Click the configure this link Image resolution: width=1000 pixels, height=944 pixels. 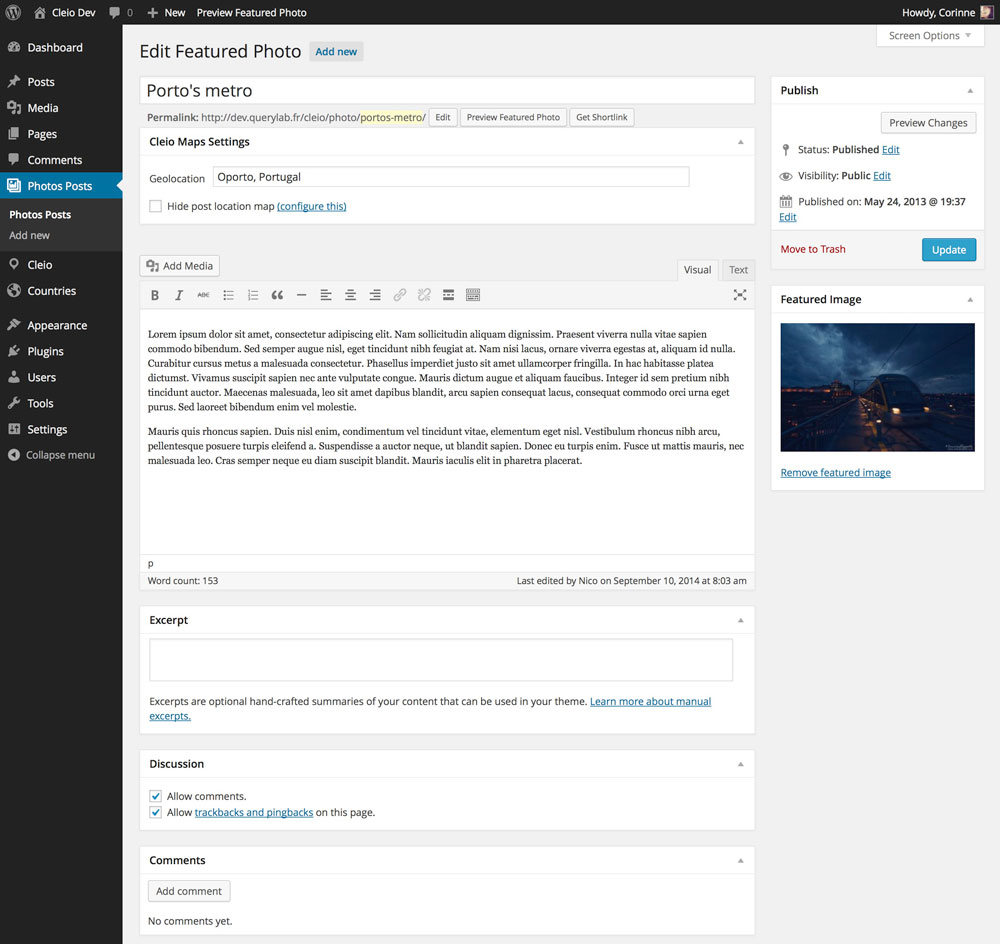pyautogui.click(x=311, y=206)
